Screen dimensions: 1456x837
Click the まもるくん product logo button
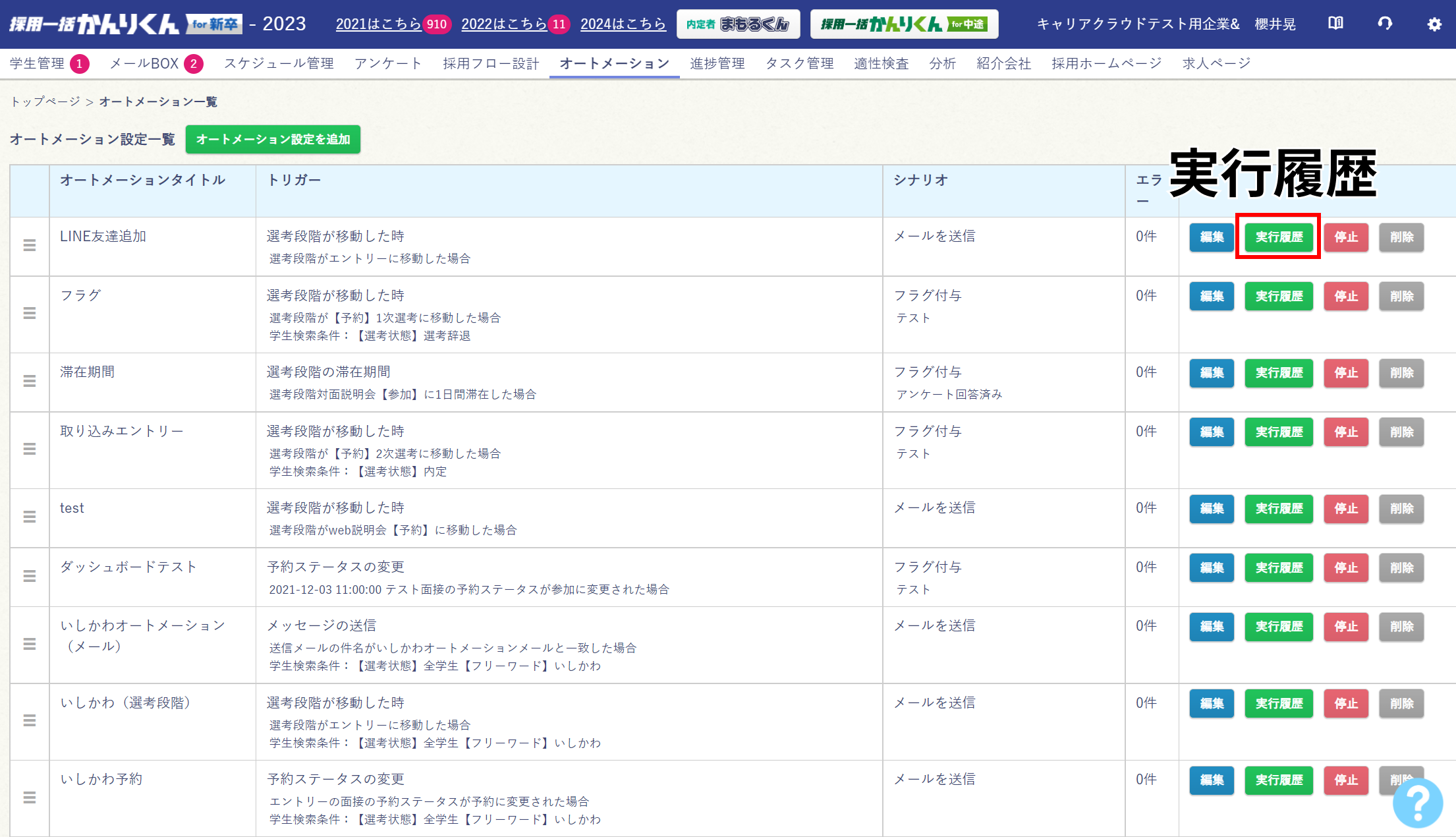pyautogui.click(x=738, y=24)
